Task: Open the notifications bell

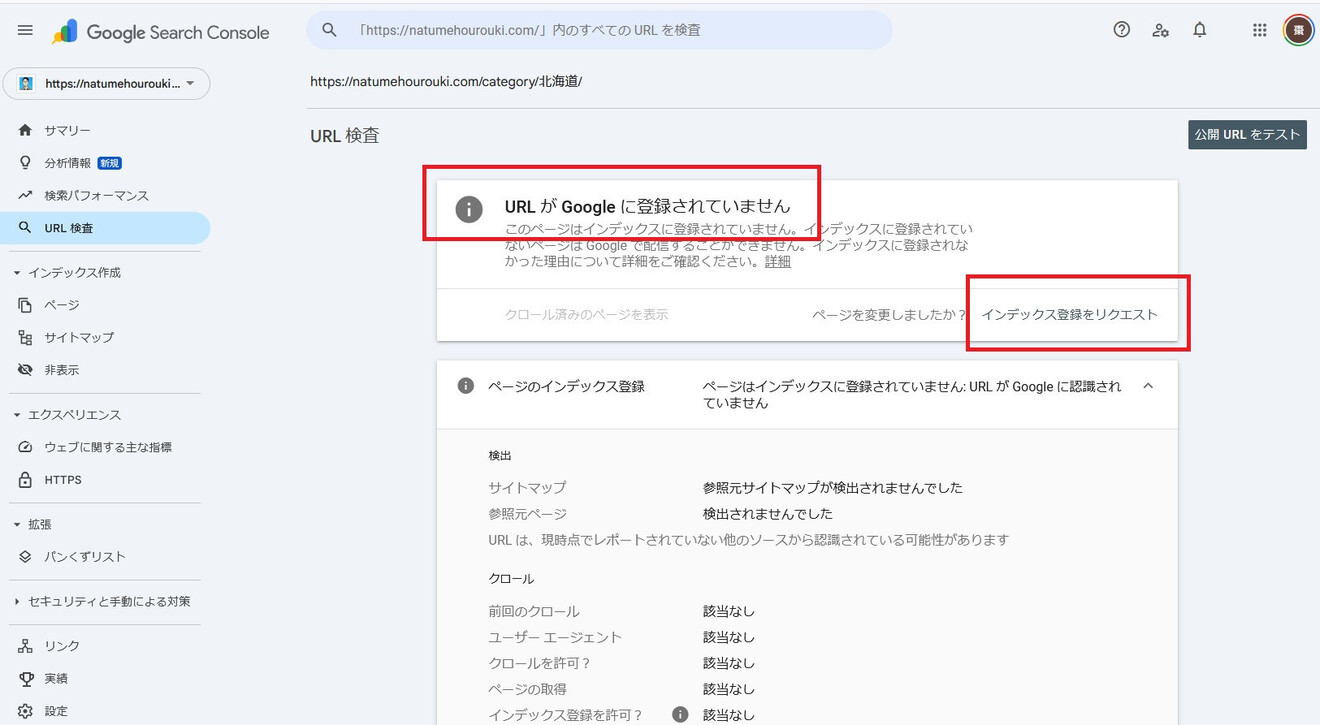Action: click(x=1200, y=30)
